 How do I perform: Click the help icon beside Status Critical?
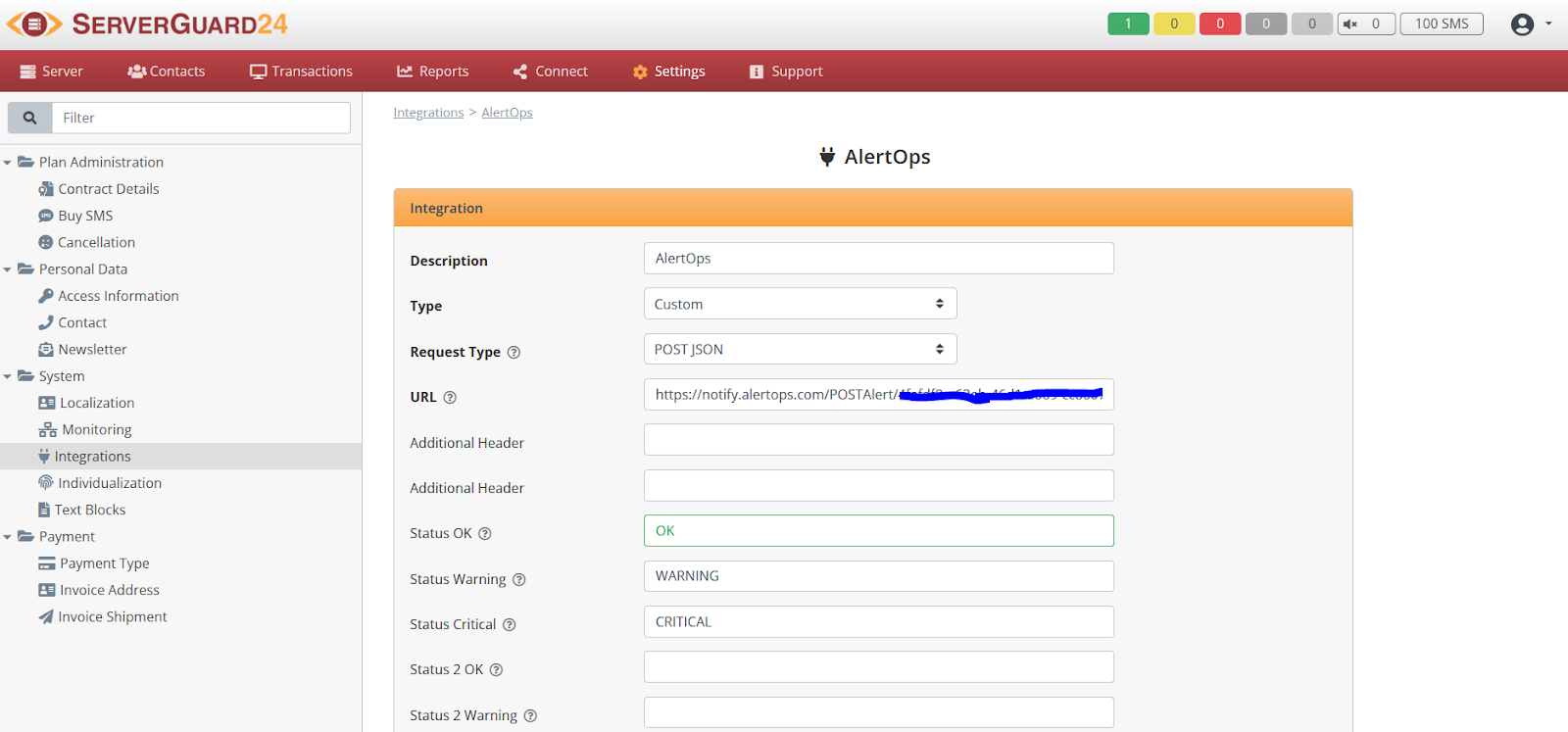click(510, 625)
